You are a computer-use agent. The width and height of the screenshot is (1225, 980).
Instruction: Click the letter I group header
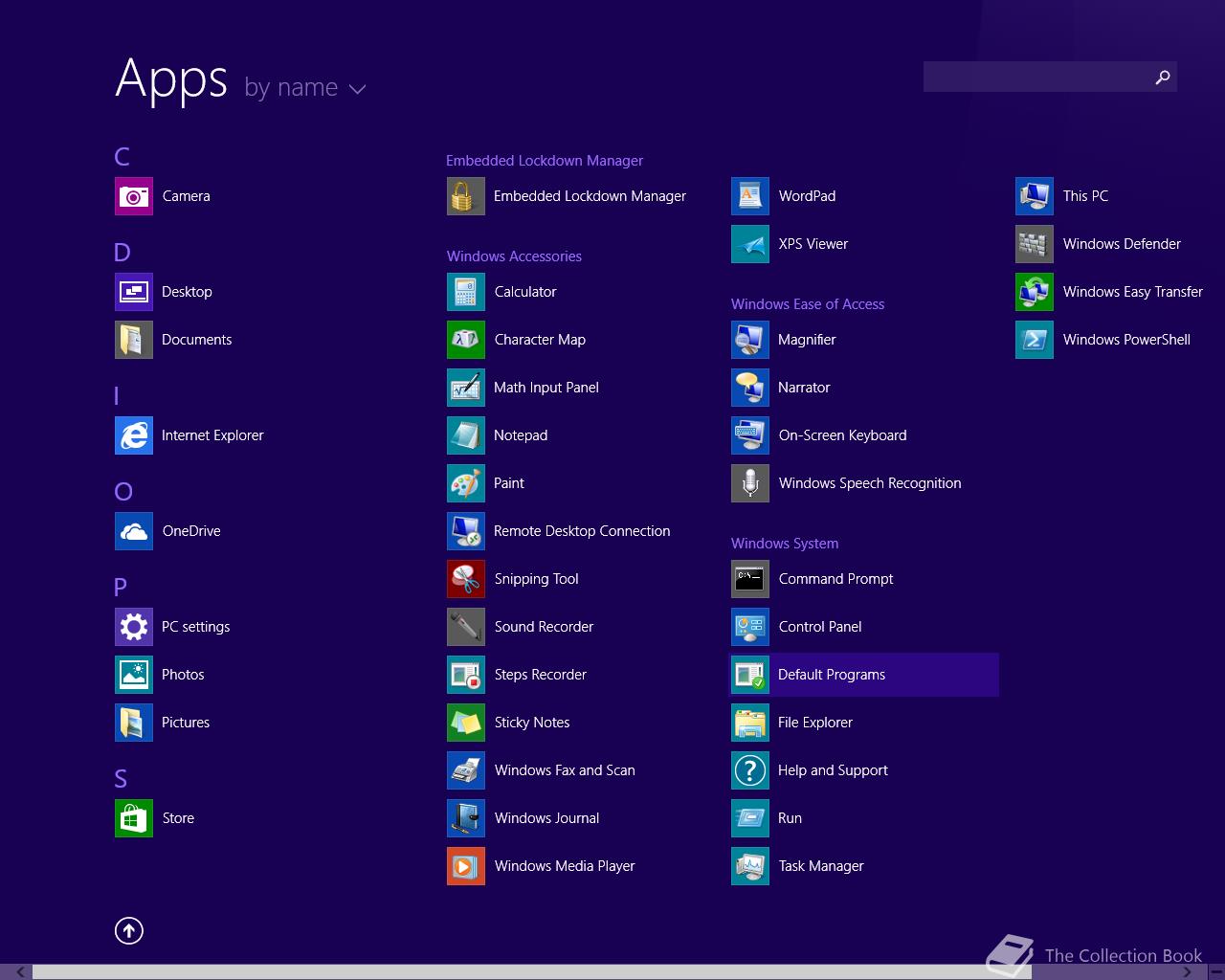click(x=117, y=396)
